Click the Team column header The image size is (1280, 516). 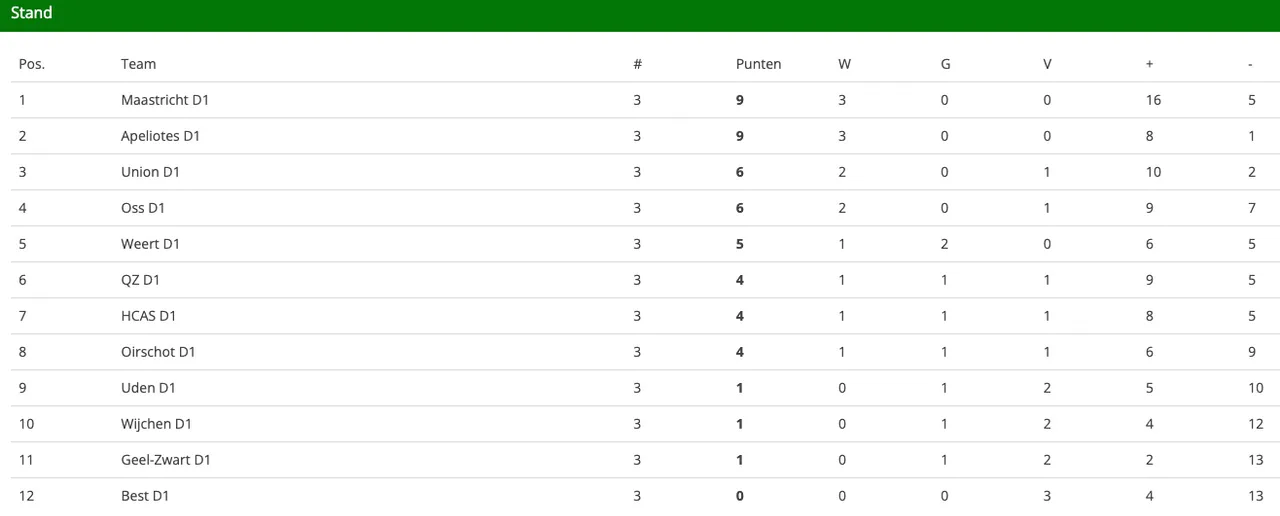139,64
